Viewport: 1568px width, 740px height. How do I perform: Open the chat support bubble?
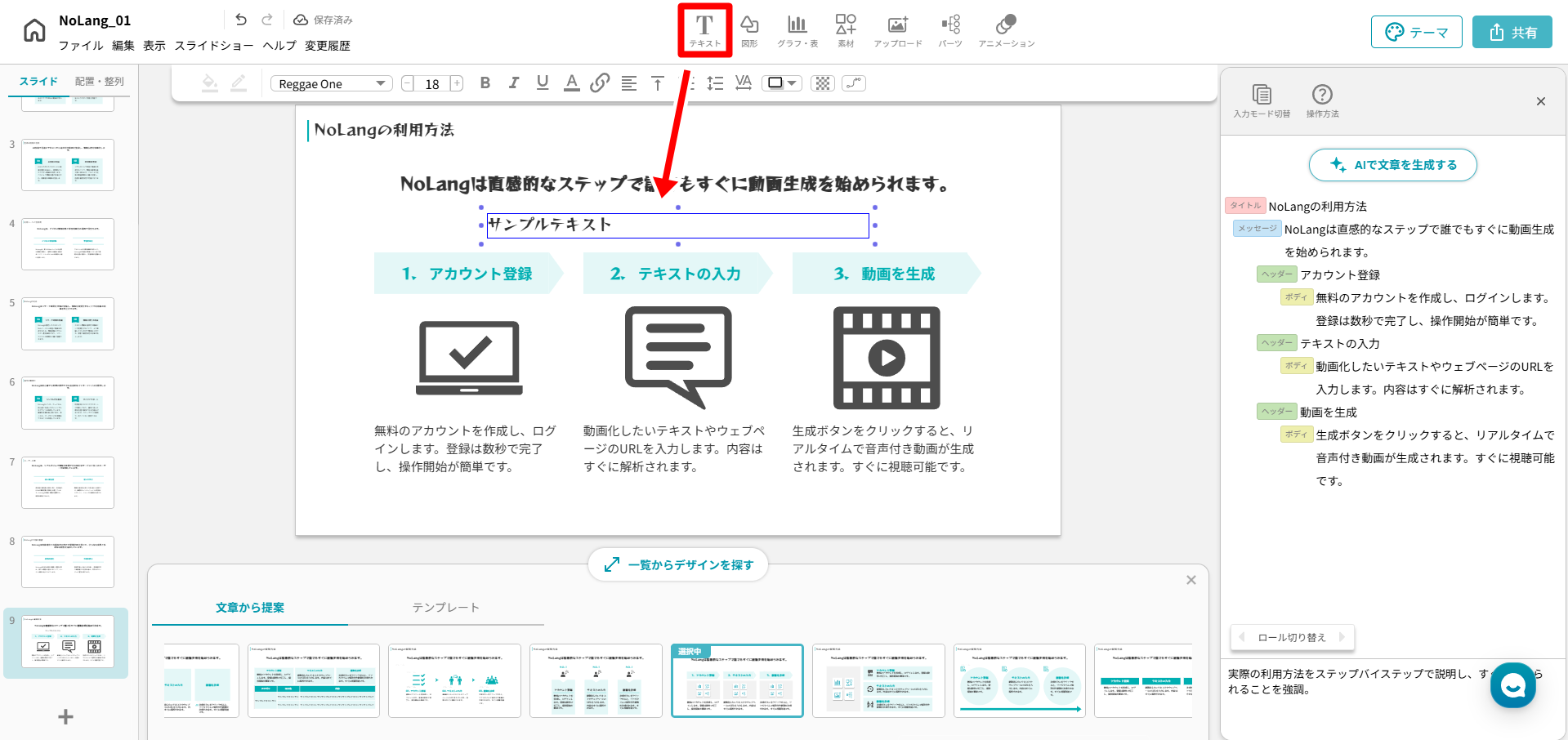pyautogui.click(x=1513, y=685)
